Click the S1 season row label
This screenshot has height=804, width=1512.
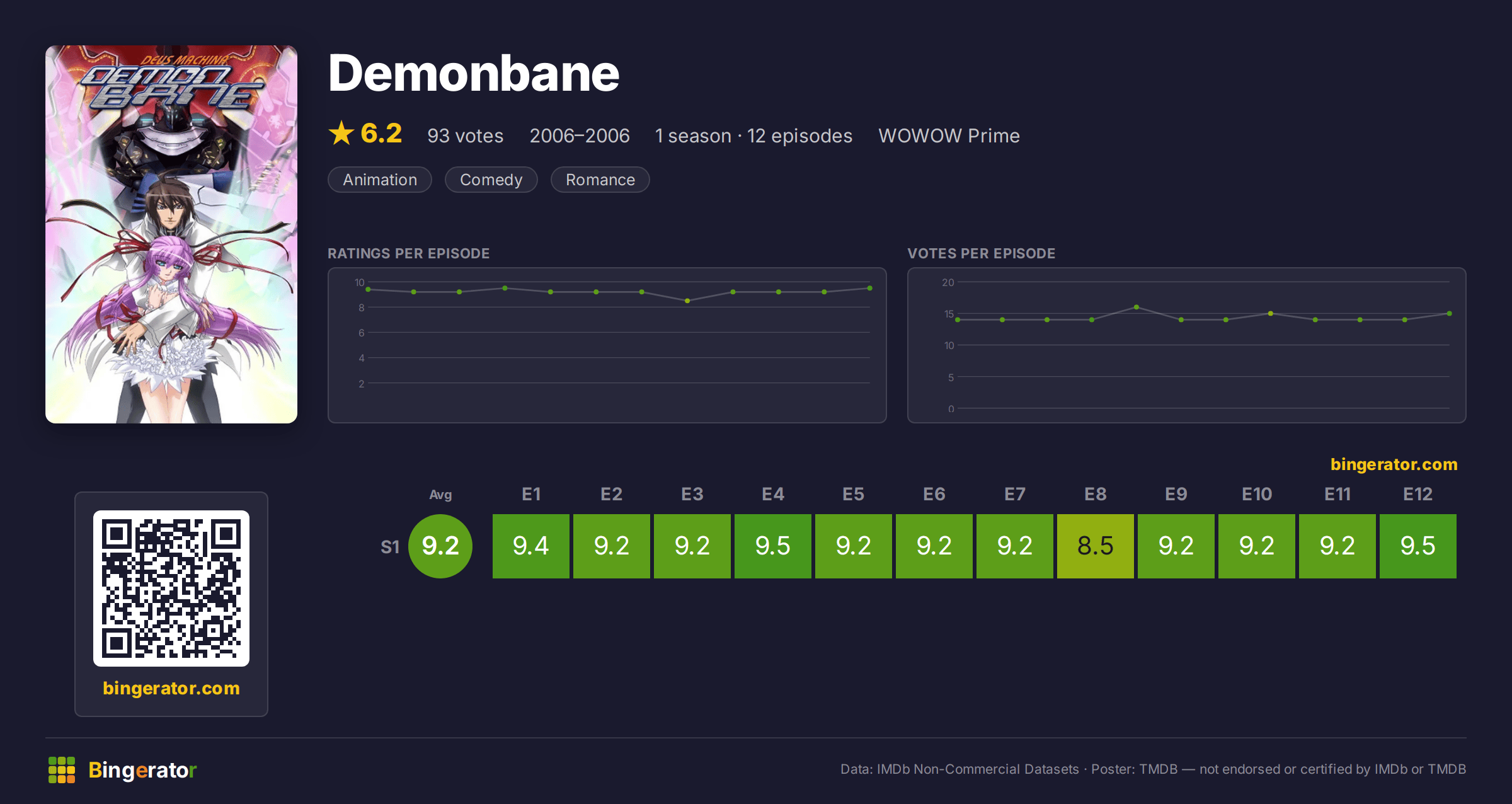pos(390,547)
